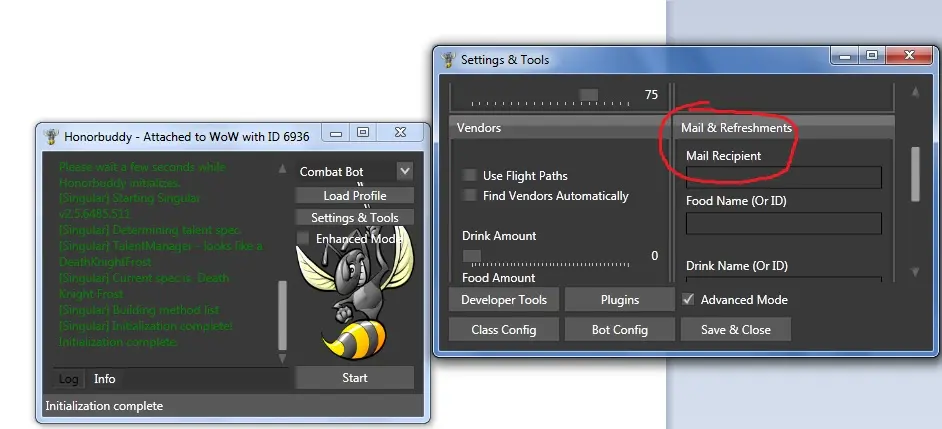Minimize the Settings & Tools window
This screenshot has height=429, width=942.
[x=845, y=56]
